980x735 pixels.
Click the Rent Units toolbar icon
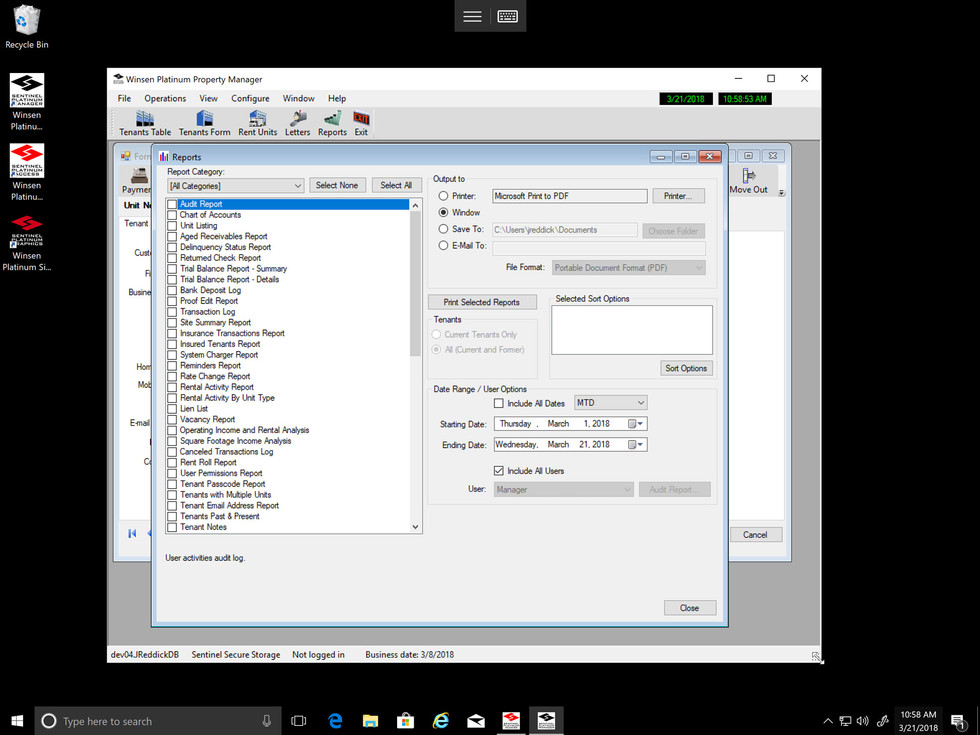coord(258,123)
